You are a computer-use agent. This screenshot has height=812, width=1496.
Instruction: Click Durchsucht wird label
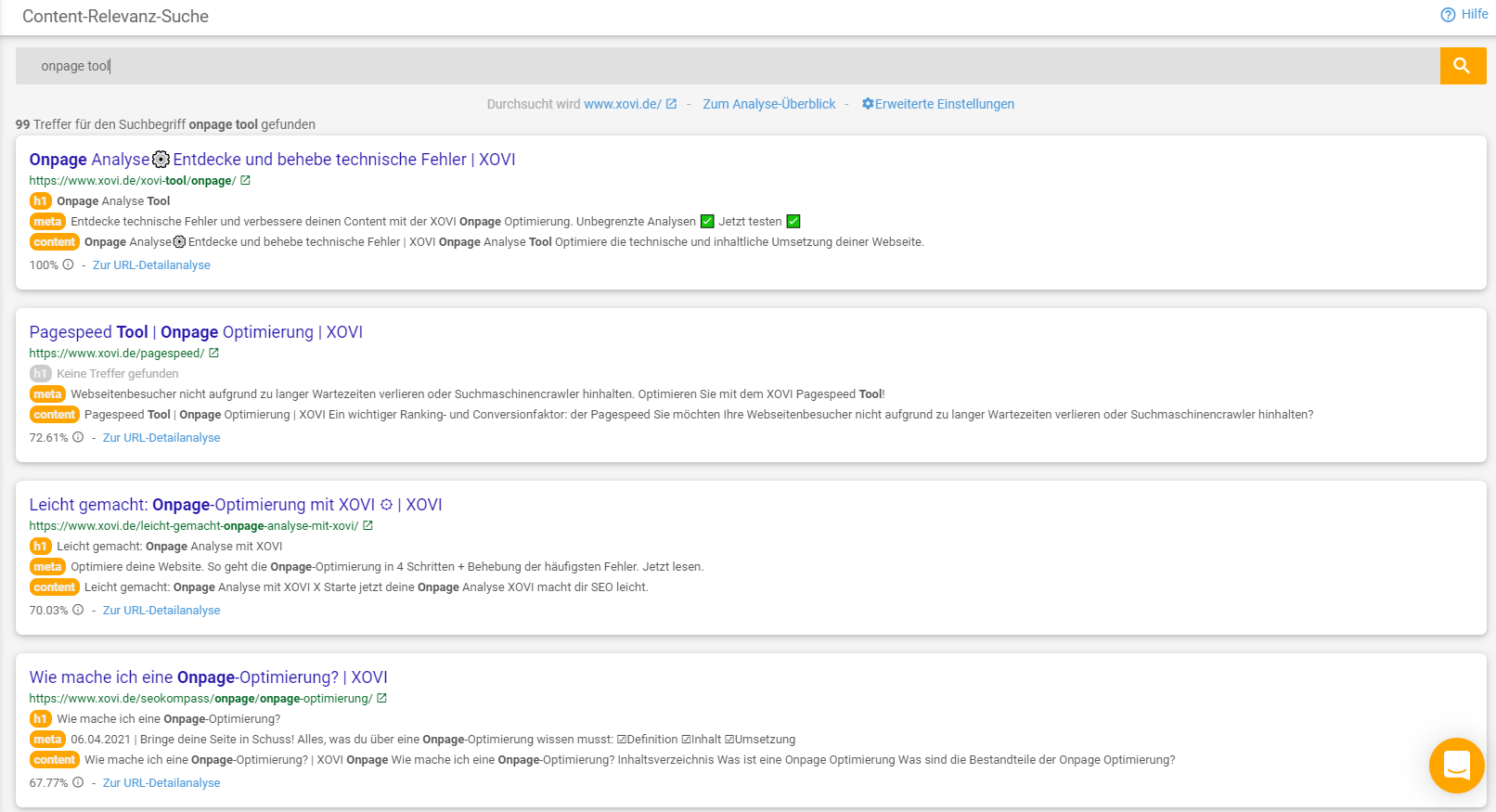(534, 104)
